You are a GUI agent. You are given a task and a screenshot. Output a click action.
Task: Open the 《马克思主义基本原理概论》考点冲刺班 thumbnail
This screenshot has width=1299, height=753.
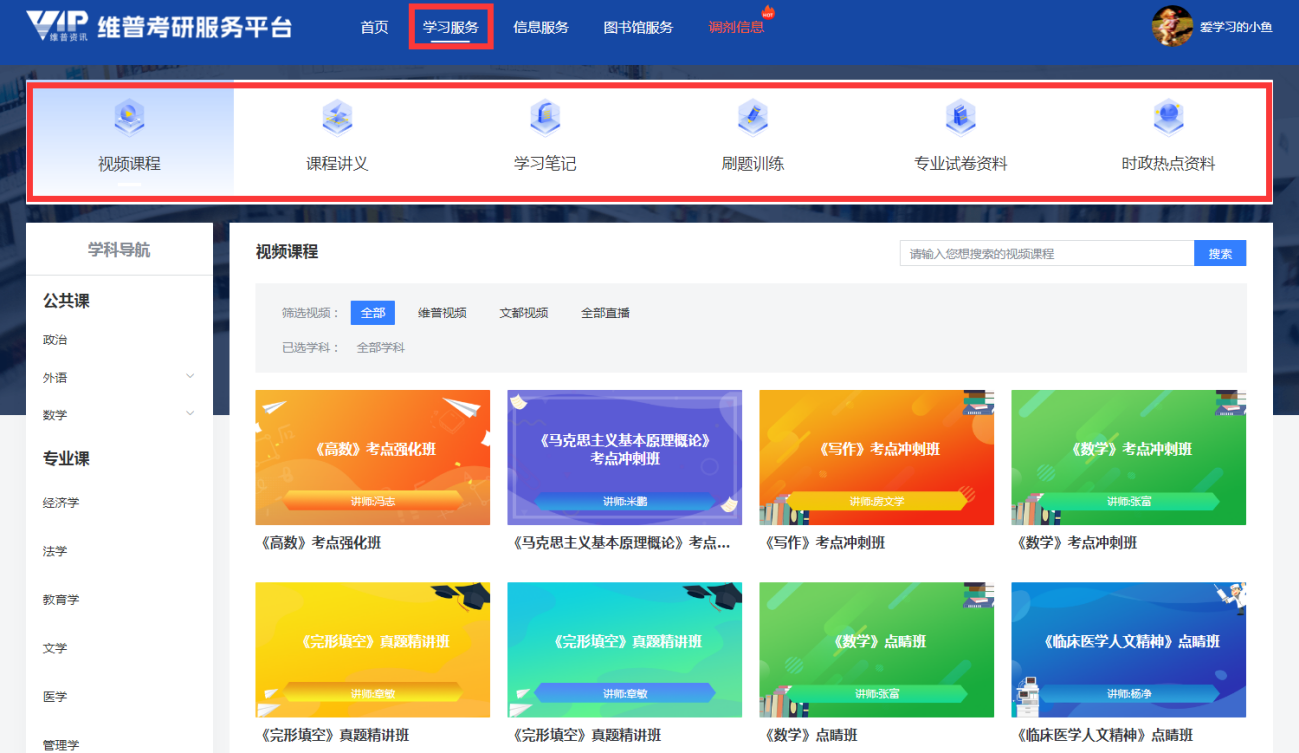625,457
